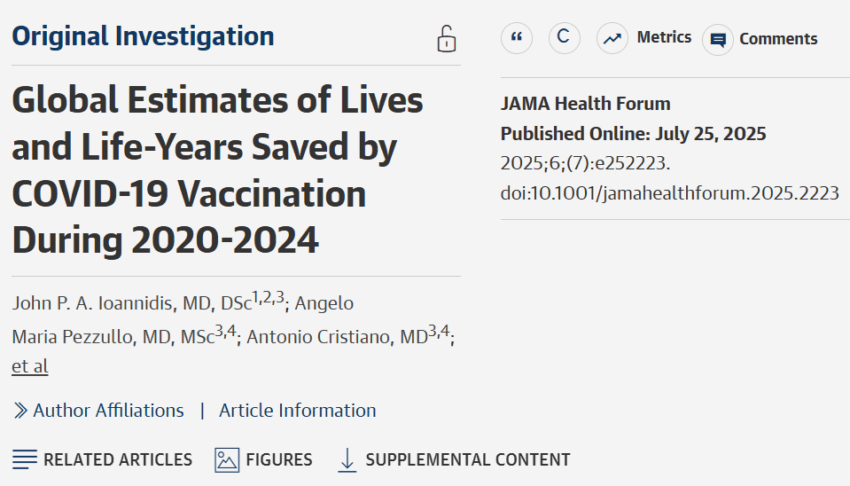850x486 pixels.
Task: Click the Comments speech bubble icon
Action: tap(718, 40)
